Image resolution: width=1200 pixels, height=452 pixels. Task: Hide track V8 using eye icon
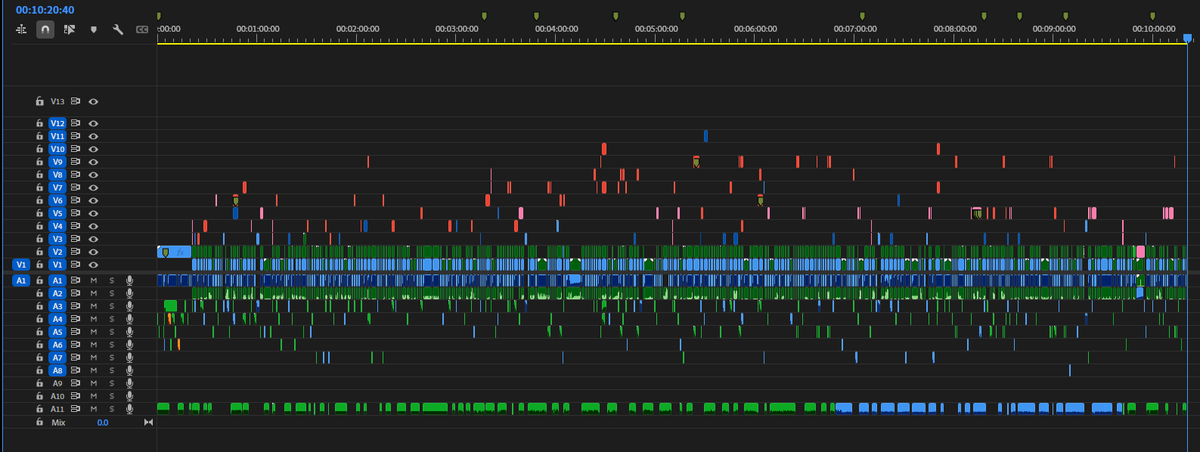[93, 174]
